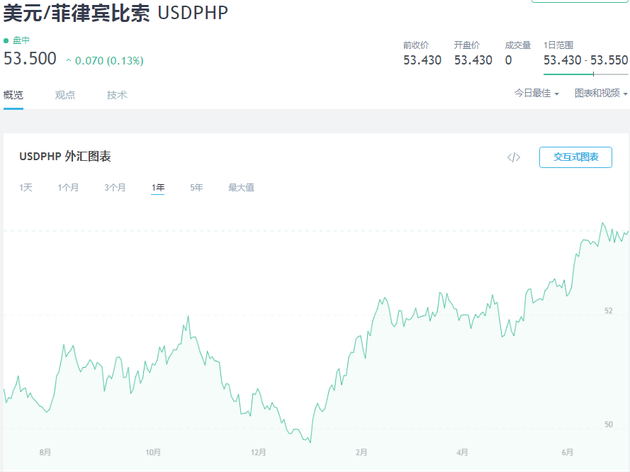Screen dimensions: 630x472
Task: Open the 观点 tab
Action: pyautogui.click(x=65, y=95)
